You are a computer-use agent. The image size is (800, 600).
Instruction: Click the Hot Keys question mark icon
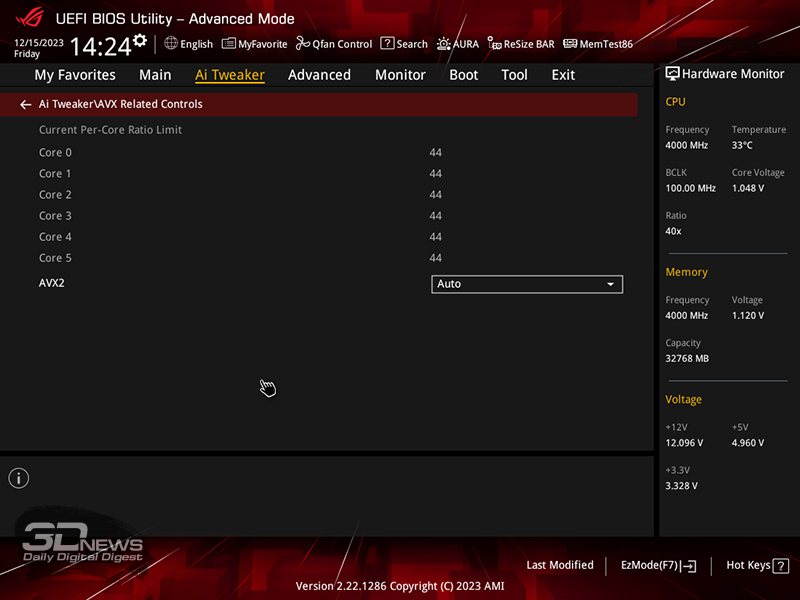tap(781, 566)
